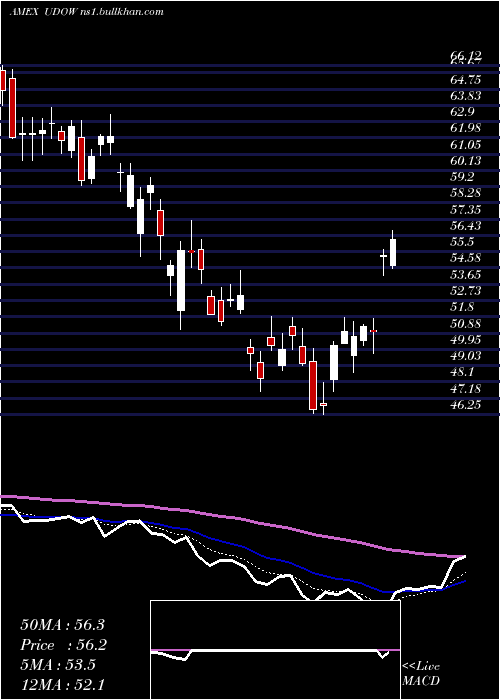Click the 61.05 price axis label
Screen dimensions: 500x700
(x=466, y=145)
